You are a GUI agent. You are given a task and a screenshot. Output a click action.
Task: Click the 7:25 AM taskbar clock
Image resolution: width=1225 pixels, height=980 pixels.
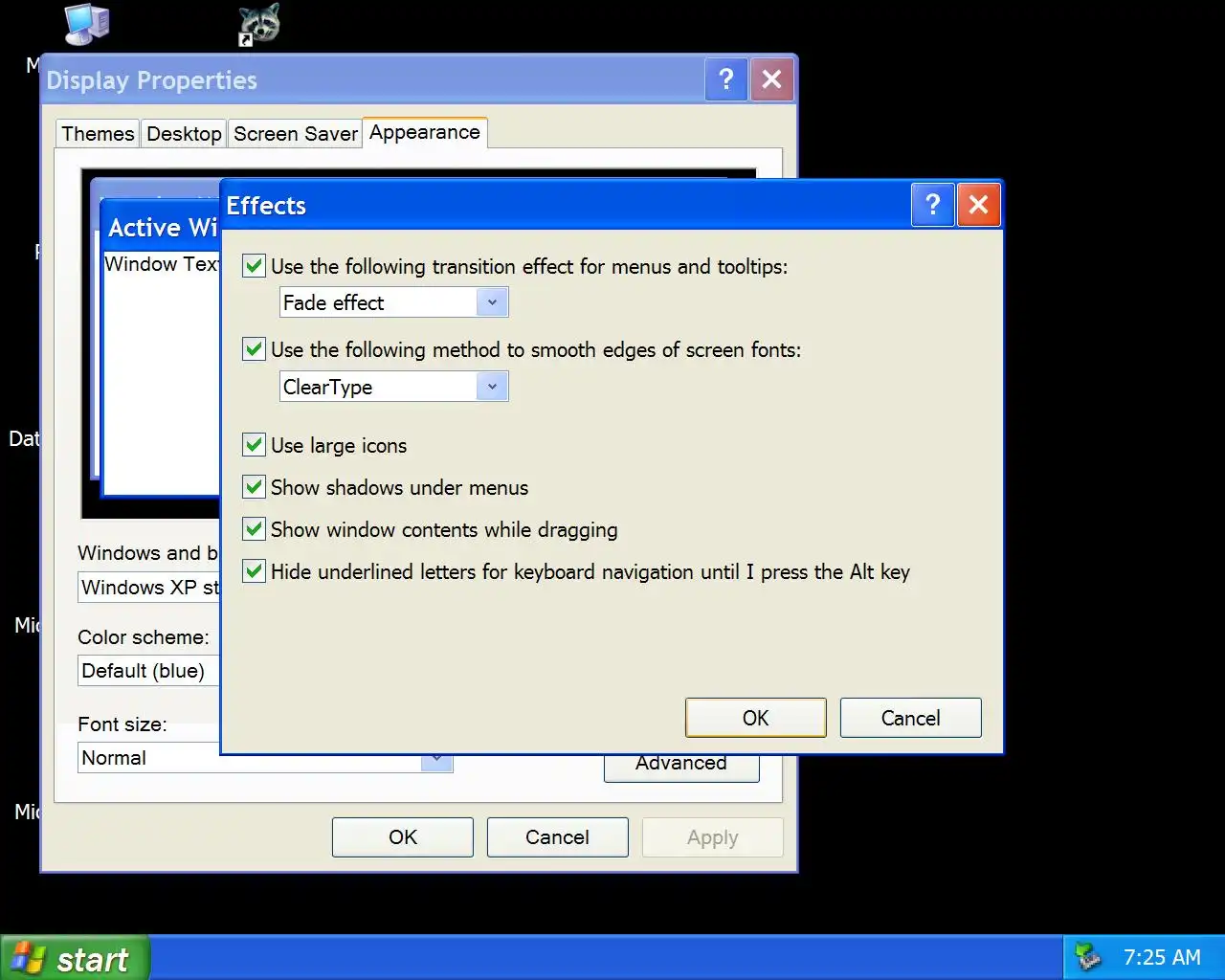click(x=1162, y=957)
